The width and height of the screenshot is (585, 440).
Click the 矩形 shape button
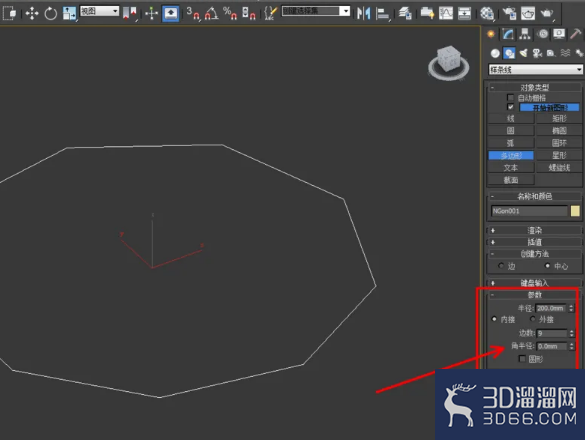(x=559, y=118)
